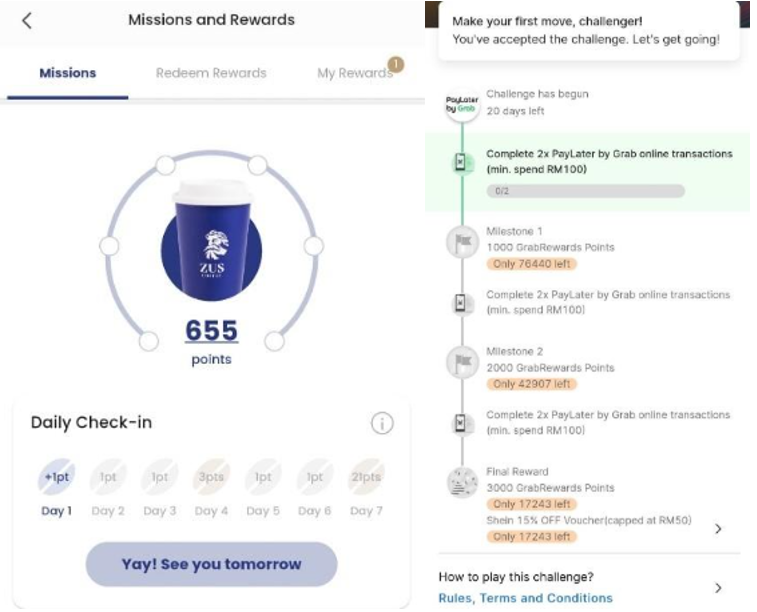Click the 0/2 transaction progress bar
This screenshot has height=612, width=757.
click(x=585, y=190)
